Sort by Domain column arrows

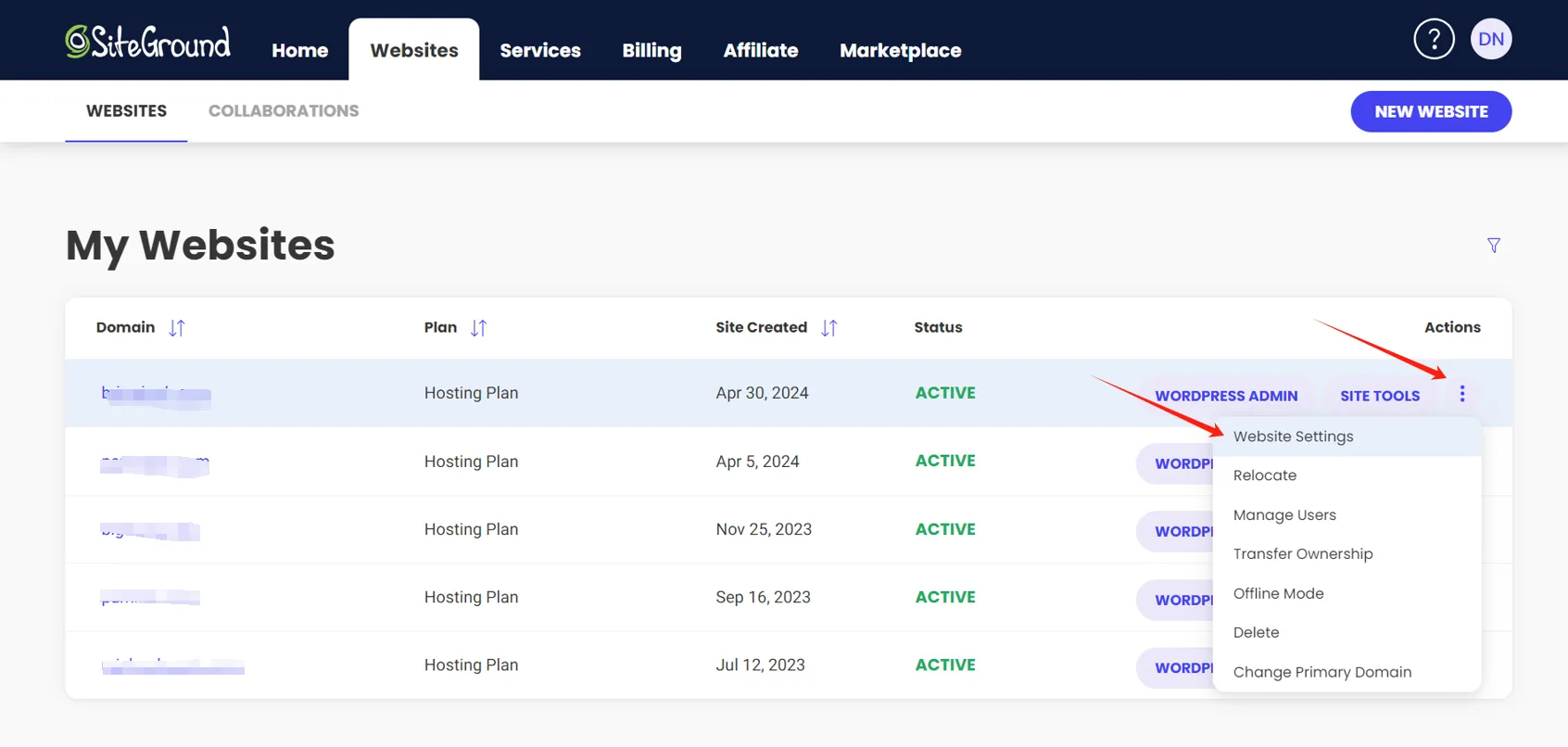177,328
